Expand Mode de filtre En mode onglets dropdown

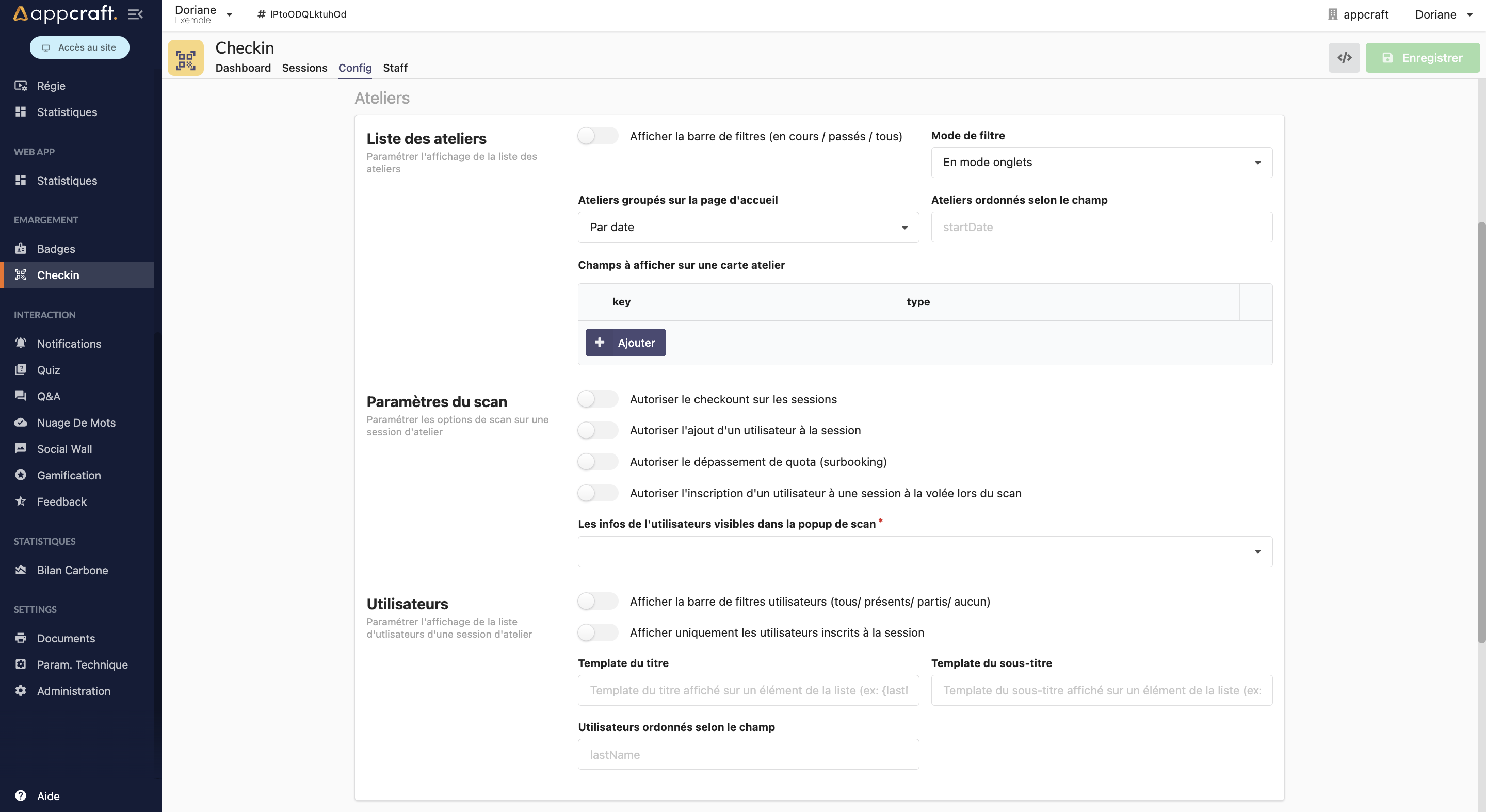point(1101,162)
